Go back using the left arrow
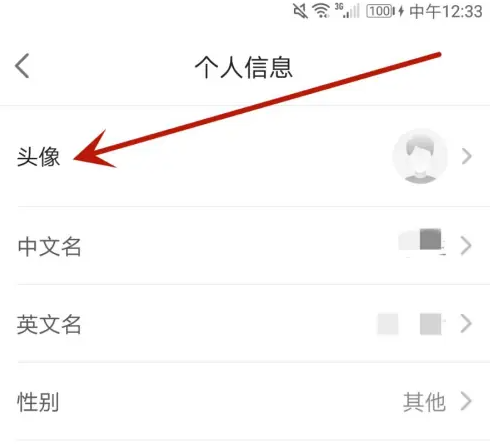Image resolution: width=490 pixels, height=444 pixels. (22, 66)
